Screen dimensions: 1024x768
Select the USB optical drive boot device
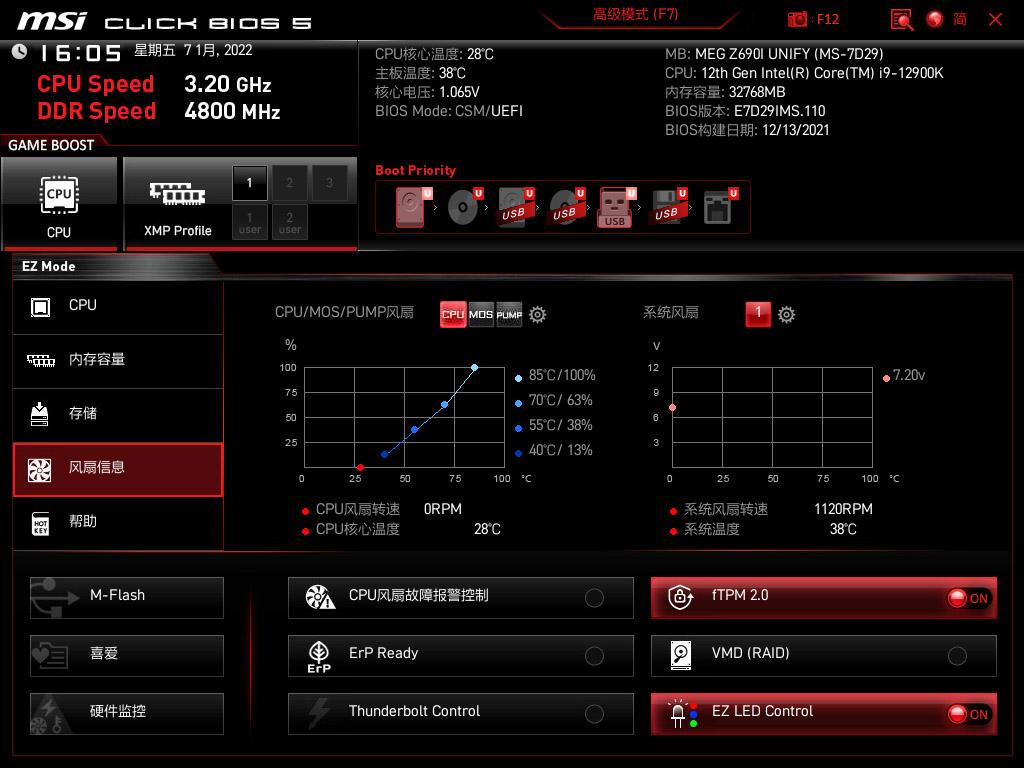566,207
